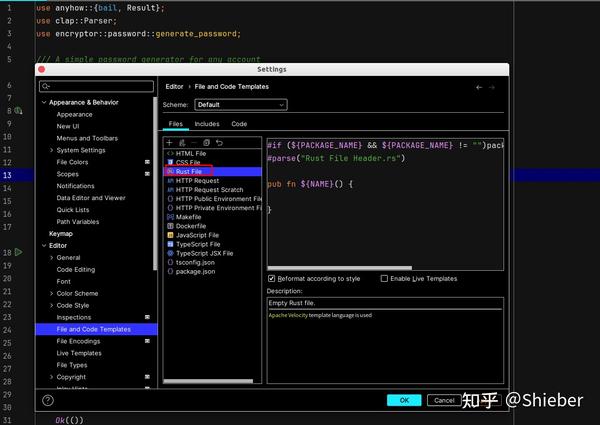Click the TypeScript JSX File template icon

(x=171, y=253)
